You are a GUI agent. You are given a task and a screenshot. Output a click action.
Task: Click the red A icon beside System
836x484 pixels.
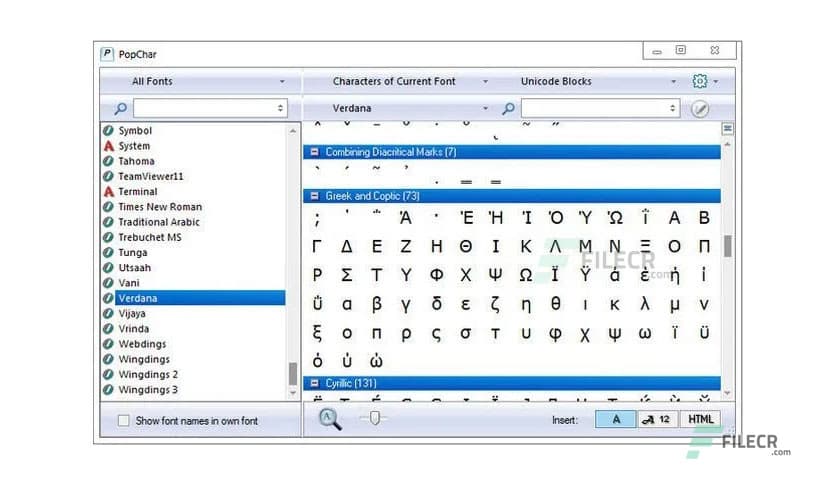click(109, 146)
